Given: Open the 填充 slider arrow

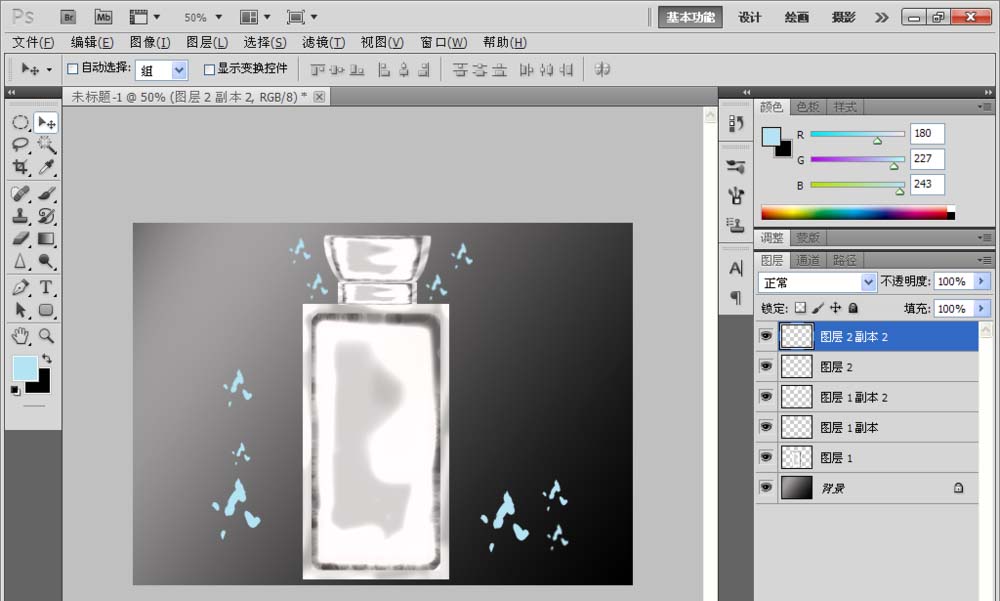Looking at the screenshot, I should 982,309.
